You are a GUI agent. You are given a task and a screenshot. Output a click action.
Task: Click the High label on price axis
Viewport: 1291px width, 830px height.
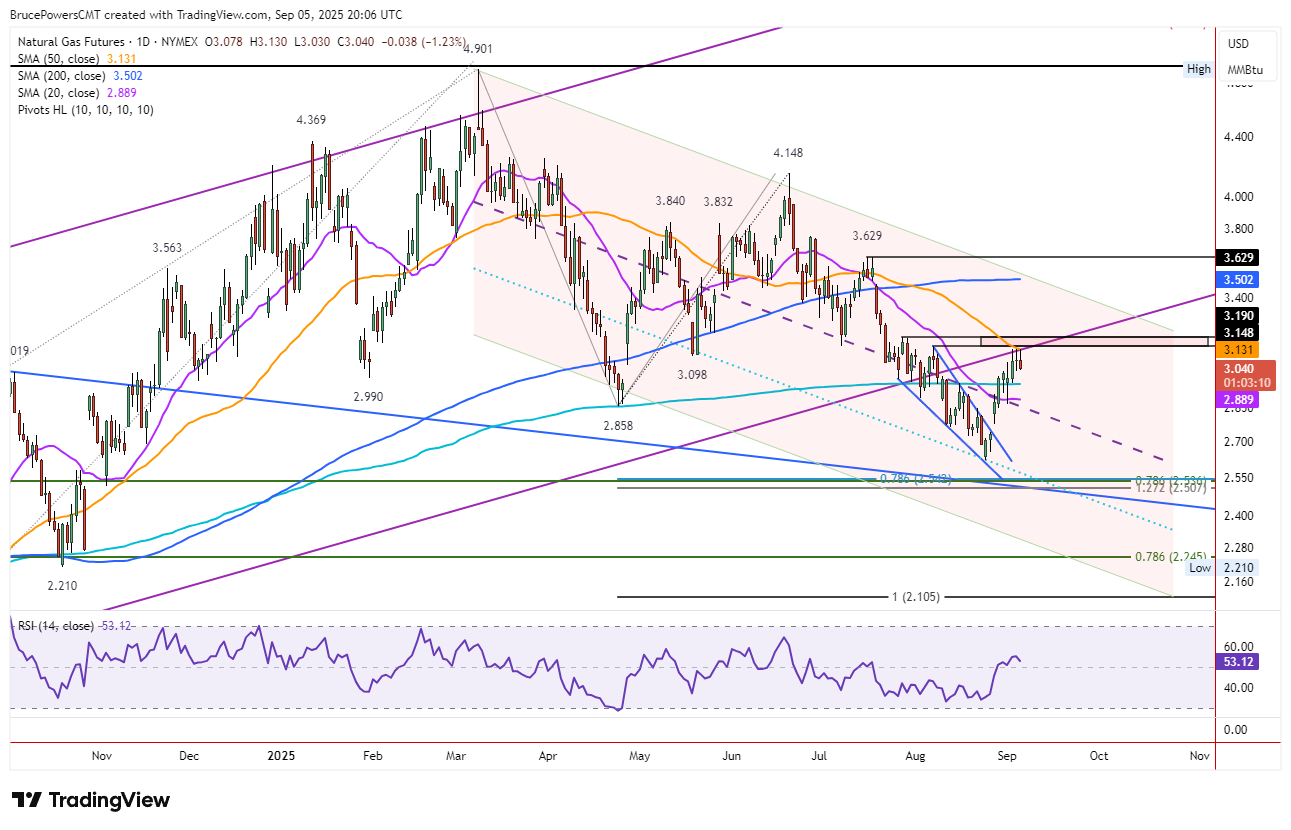click(x=1199, y=69)
